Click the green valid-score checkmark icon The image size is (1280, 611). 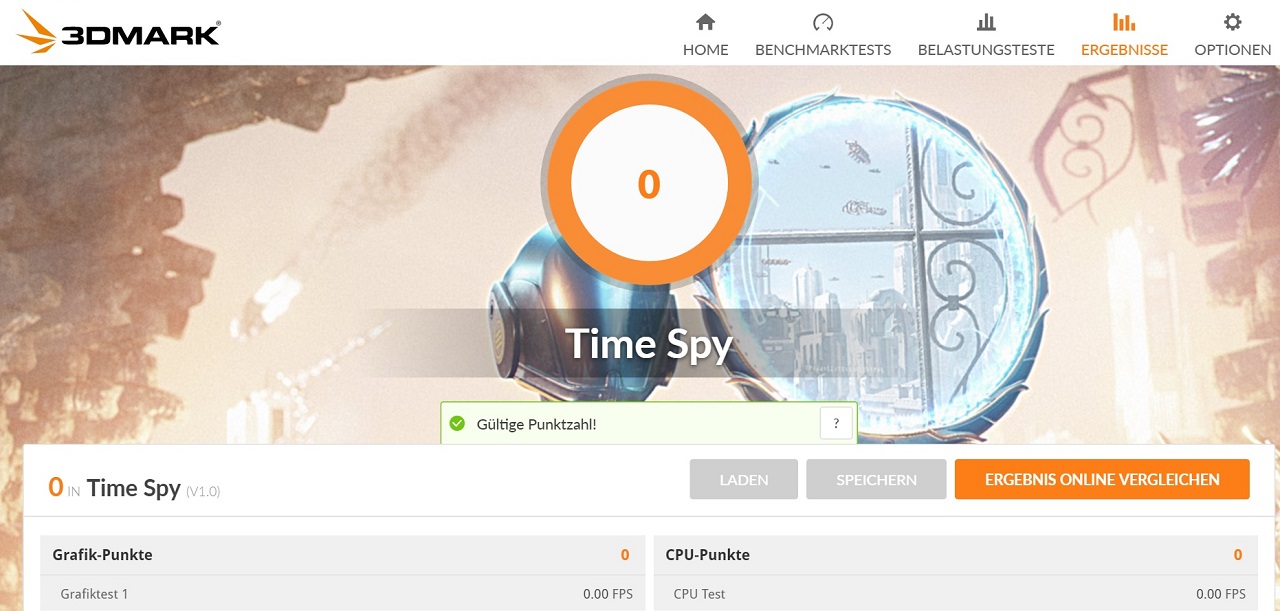[458, 424]
